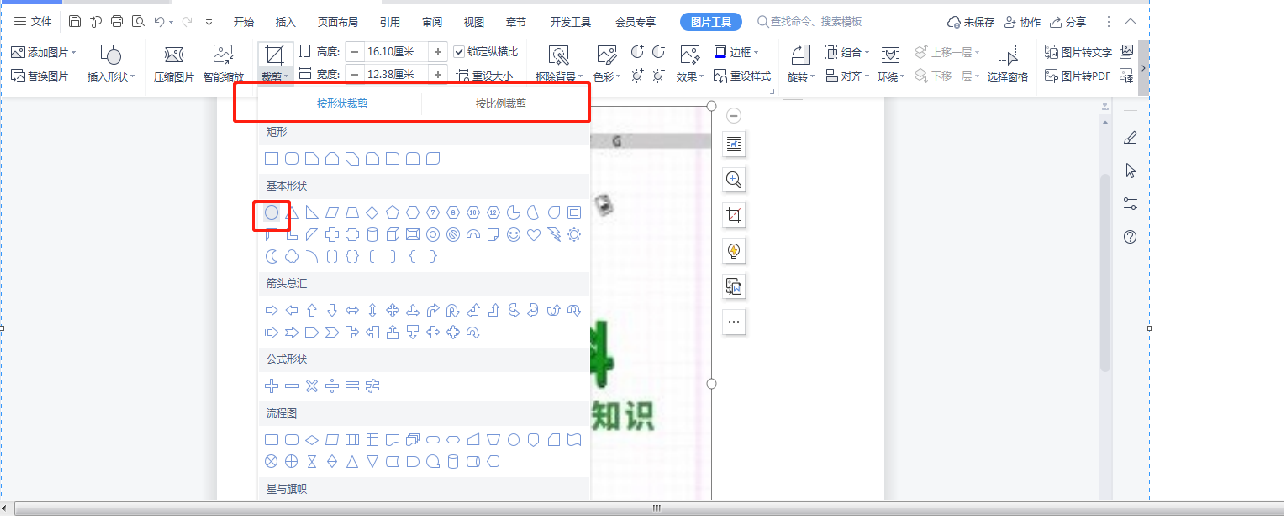The height and width of the screenshot is (516, 1284).
Task: Click the zoom magnifier beside the image
Action: [734, 180]
